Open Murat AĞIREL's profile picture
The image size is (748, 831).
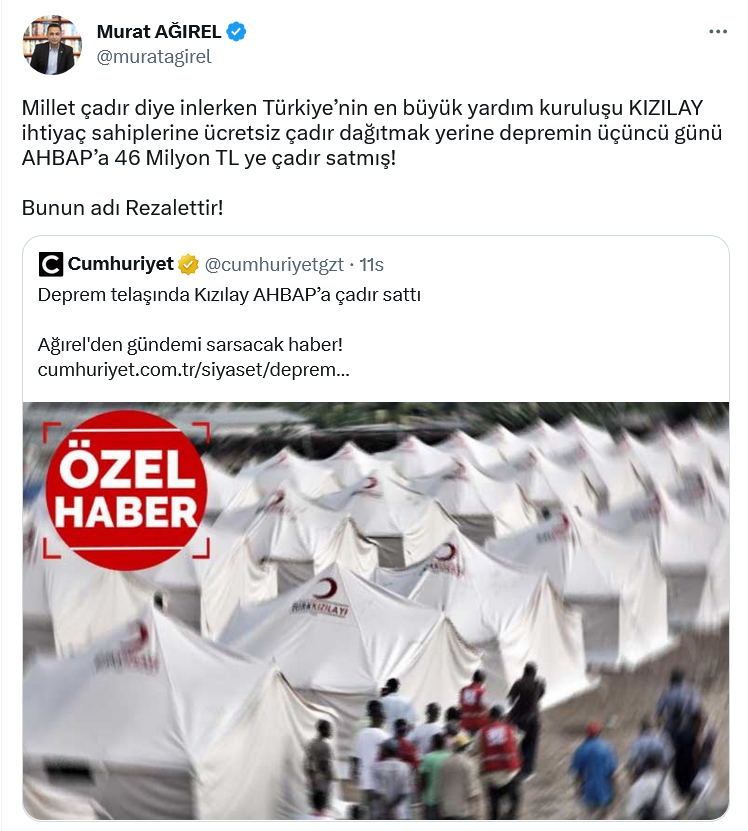coord(52,45)
